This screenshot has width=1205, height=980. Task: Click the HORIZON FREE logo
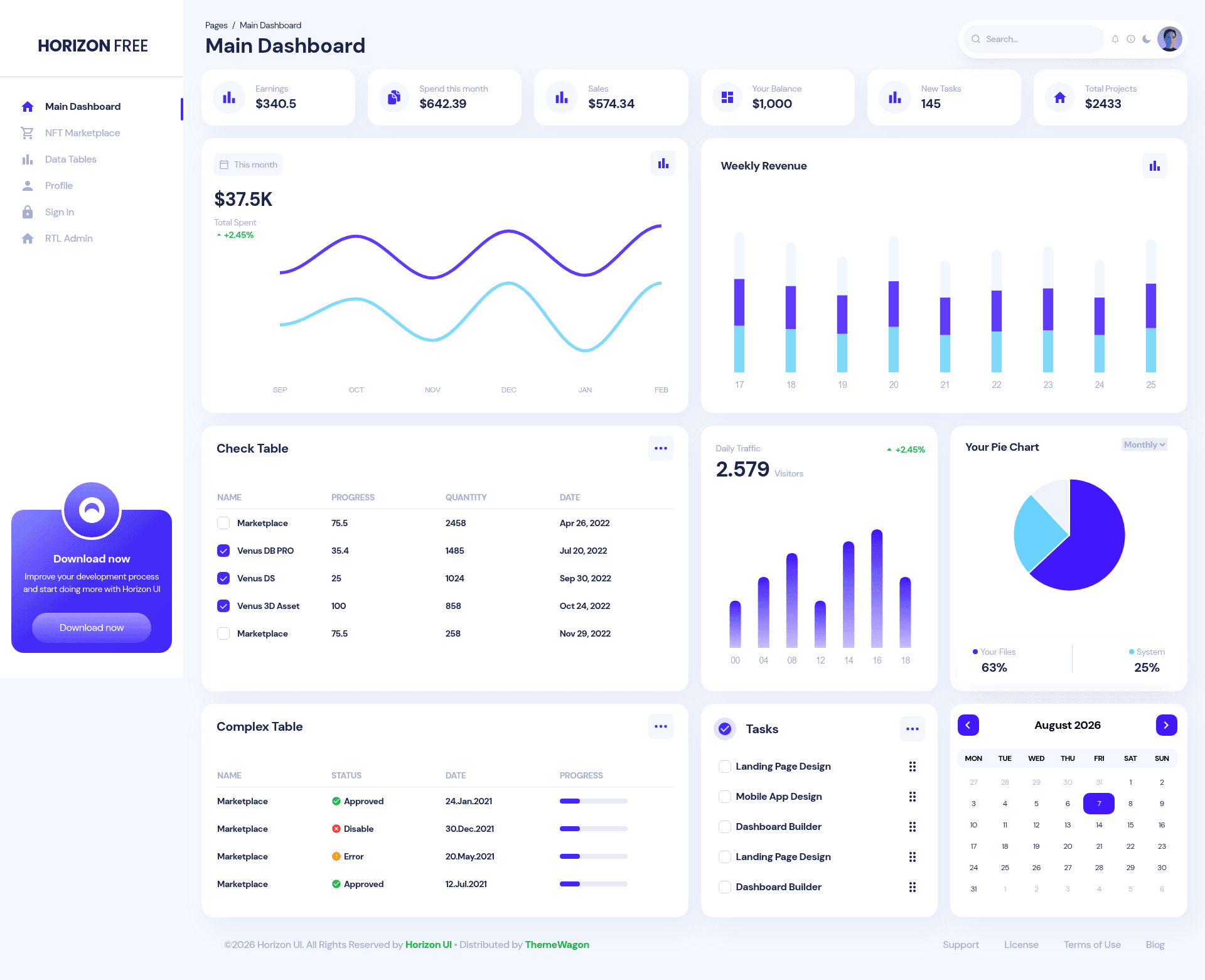click(x=93, y=46)
